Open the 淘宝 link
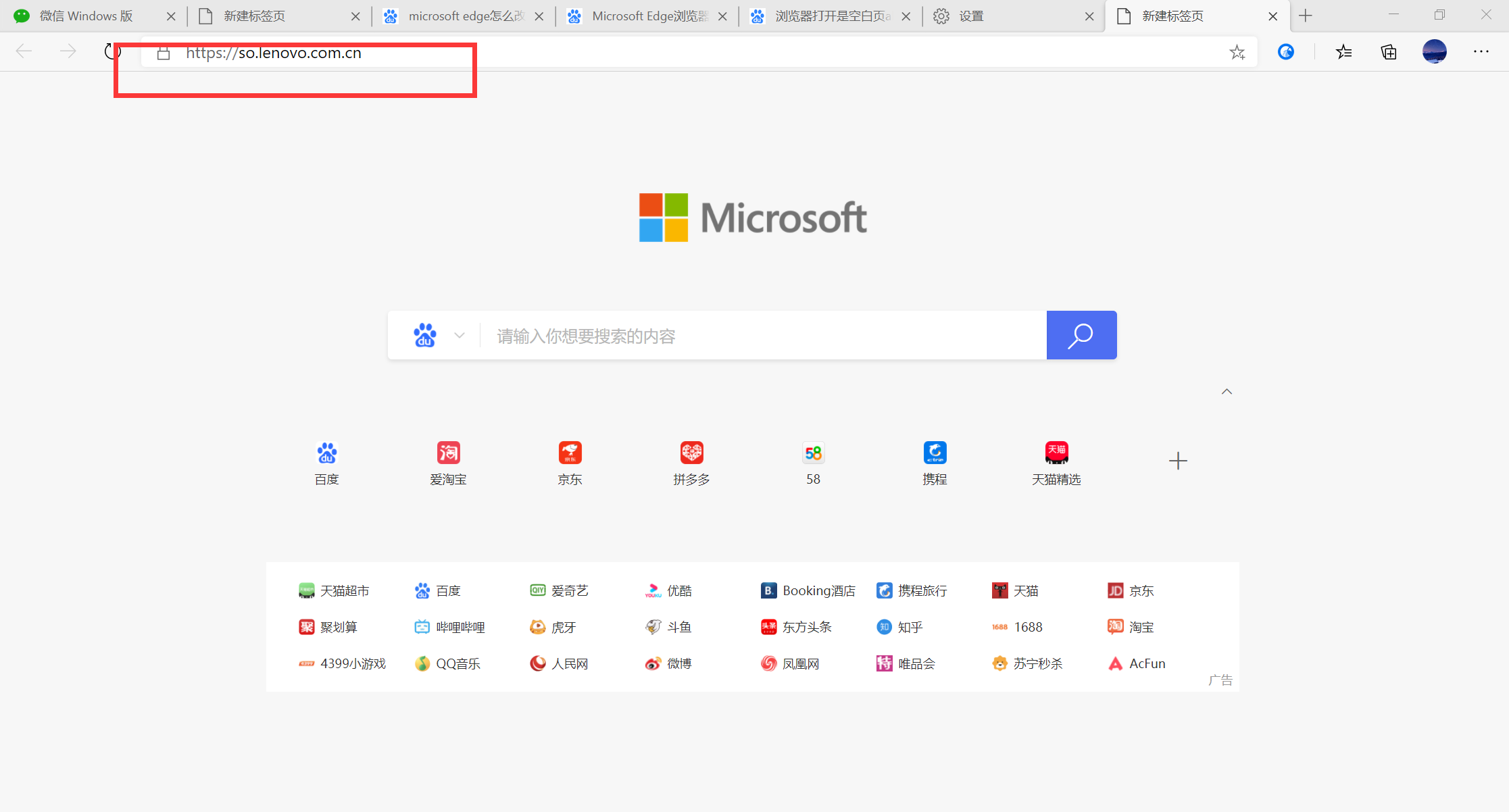 click(x=1131, y=628)
